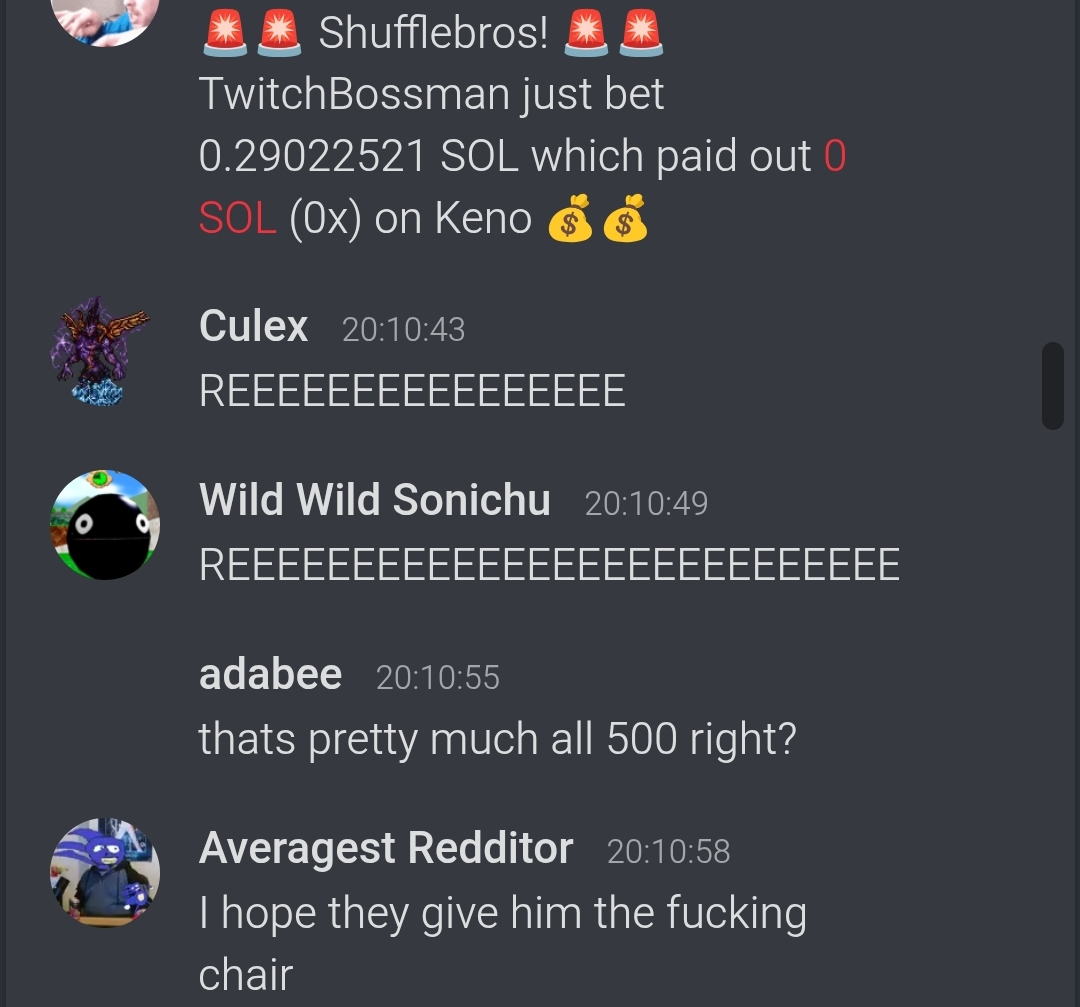The height and width of the screenshot is (1007, 1080).
Task: Click the Averagest Redditor username
Action: [x=386, y=848]
